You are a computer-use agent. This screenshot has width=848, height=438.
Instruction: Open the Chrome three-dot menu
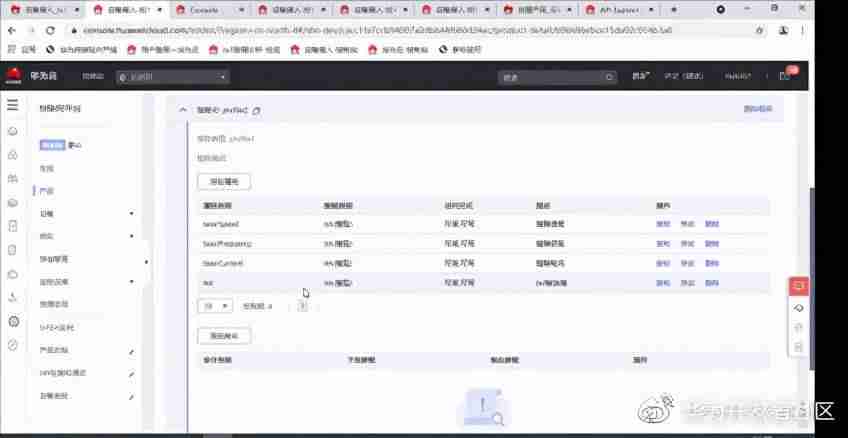coord(804,31)
